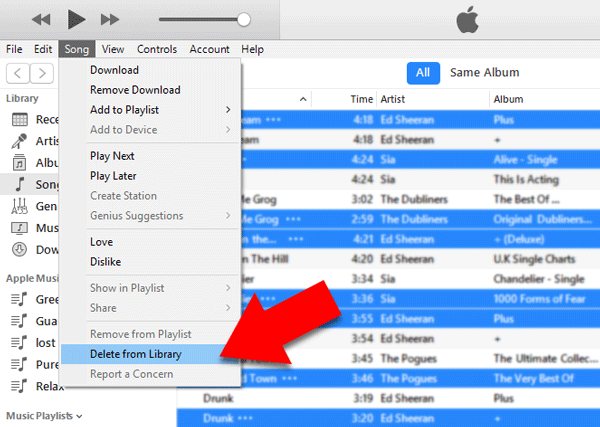Expand the Show in Playlist submenu

[x=150, y=288]
